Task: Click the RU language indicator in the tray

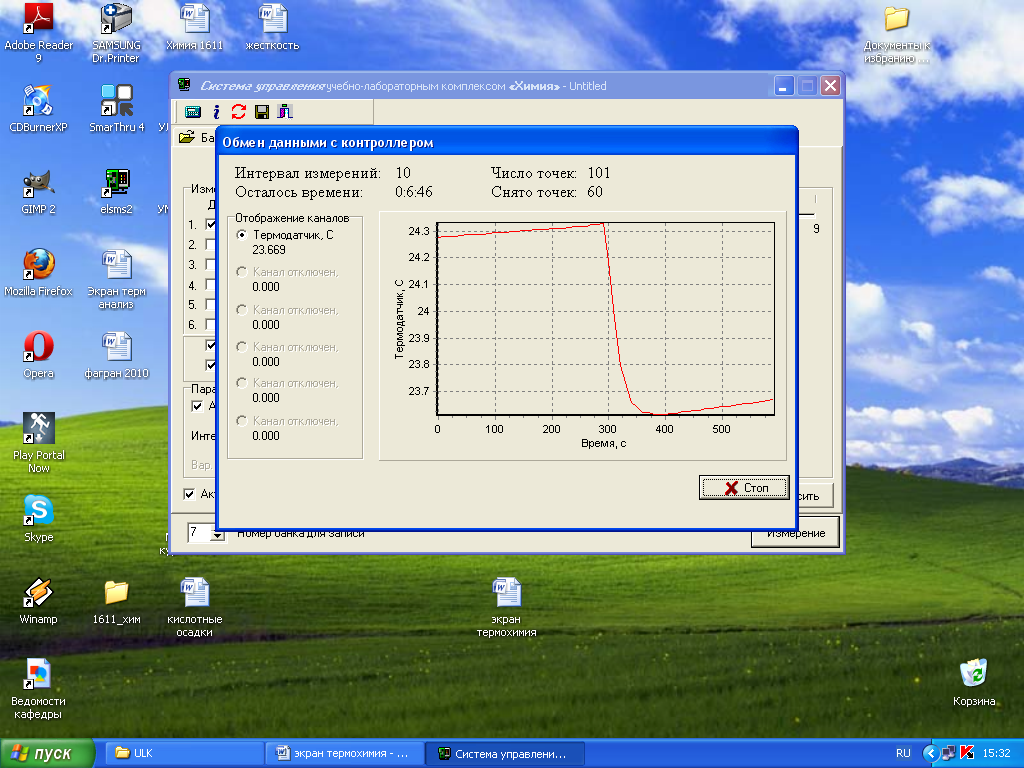Action: tap(903, 753)
